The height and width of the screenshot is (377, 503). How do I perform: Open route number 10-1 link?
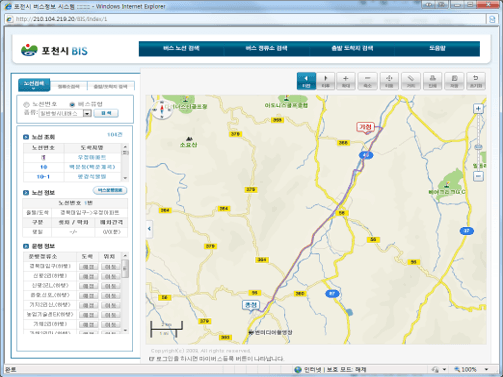click(x=43, y=177)
